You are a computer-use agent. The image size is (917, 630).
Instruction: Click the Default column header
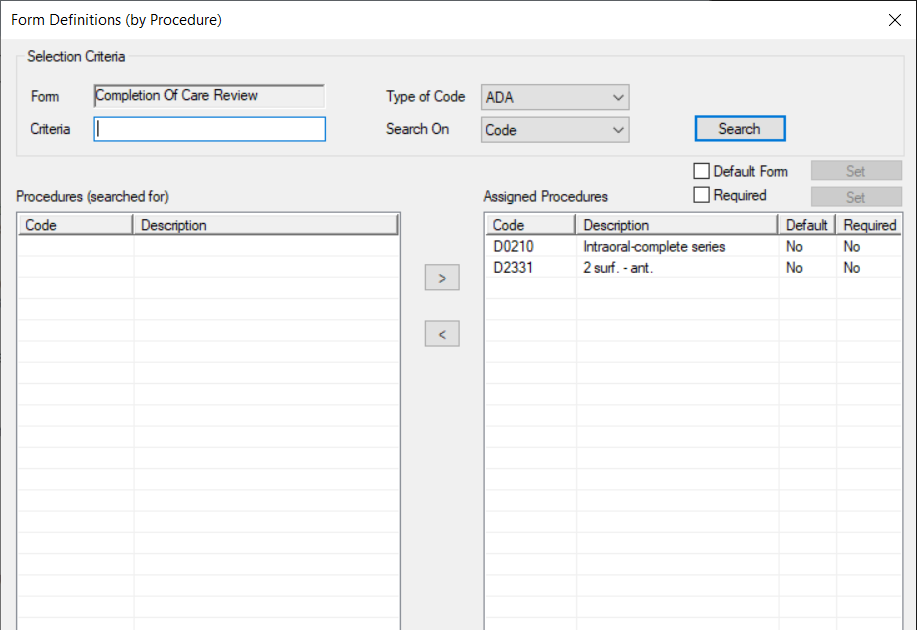coord(806,224)
